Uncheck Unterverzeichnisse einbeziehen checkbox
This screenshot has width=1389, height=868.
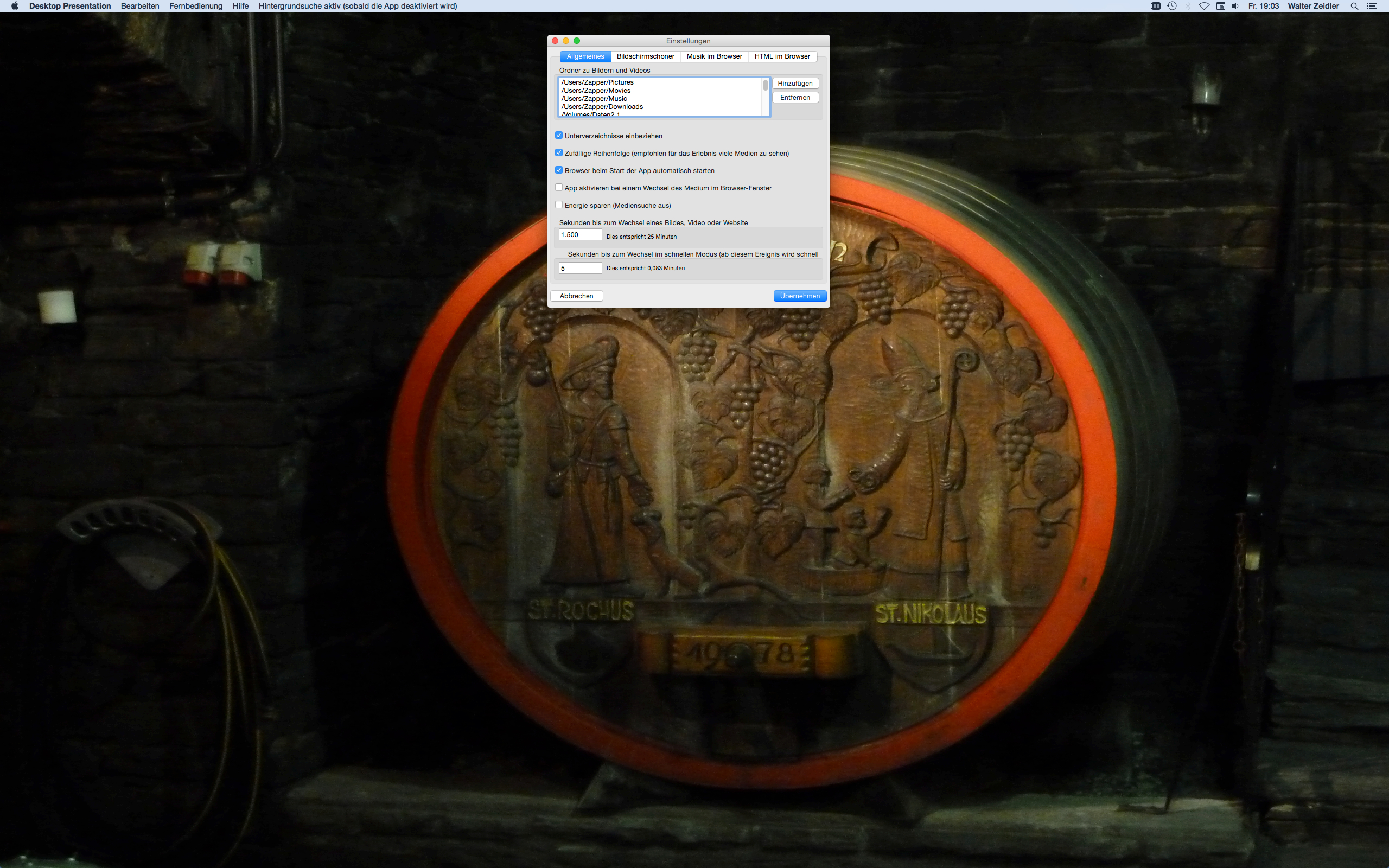click(558, 136)
